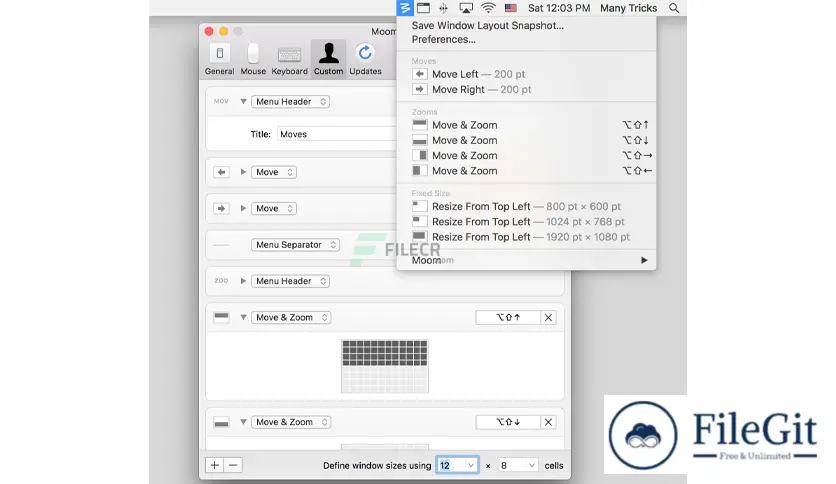Open the Wi-Fi status menu
This screenshot has height=484, width=836.
pyautogui.click(x=488, y=8)
